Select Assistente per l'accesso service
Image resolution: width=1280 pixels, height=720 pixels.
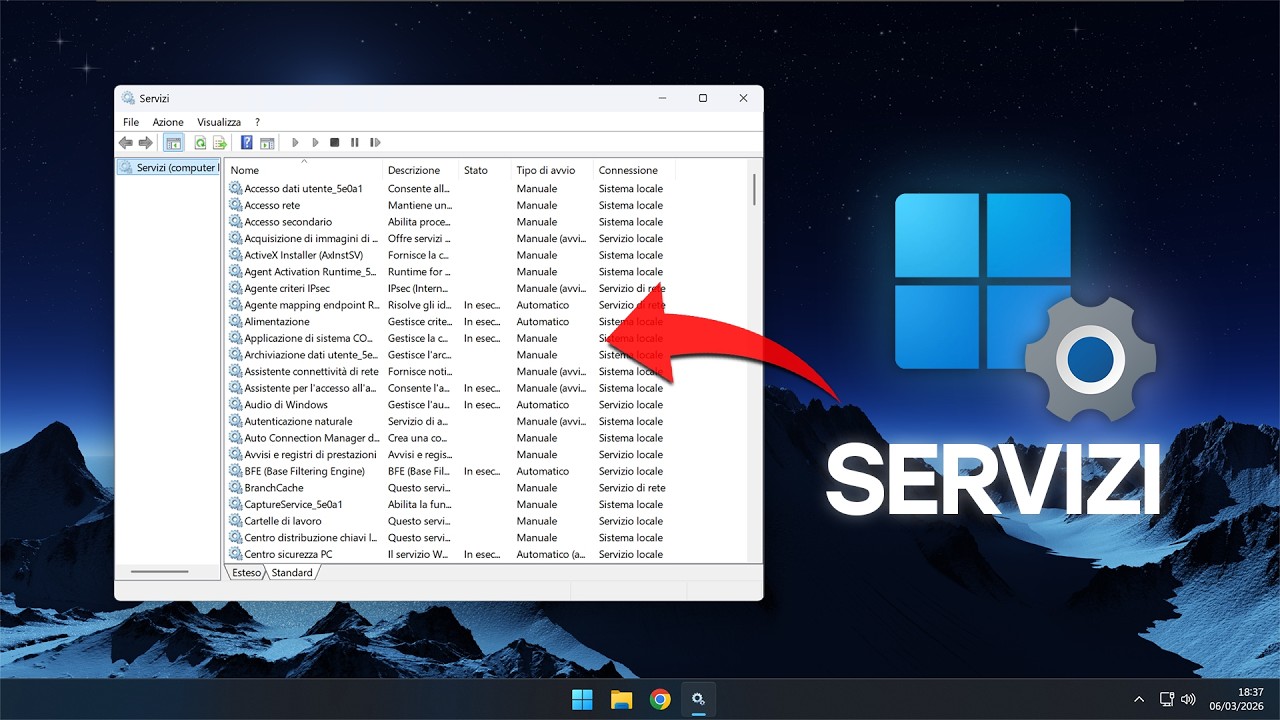310,388
